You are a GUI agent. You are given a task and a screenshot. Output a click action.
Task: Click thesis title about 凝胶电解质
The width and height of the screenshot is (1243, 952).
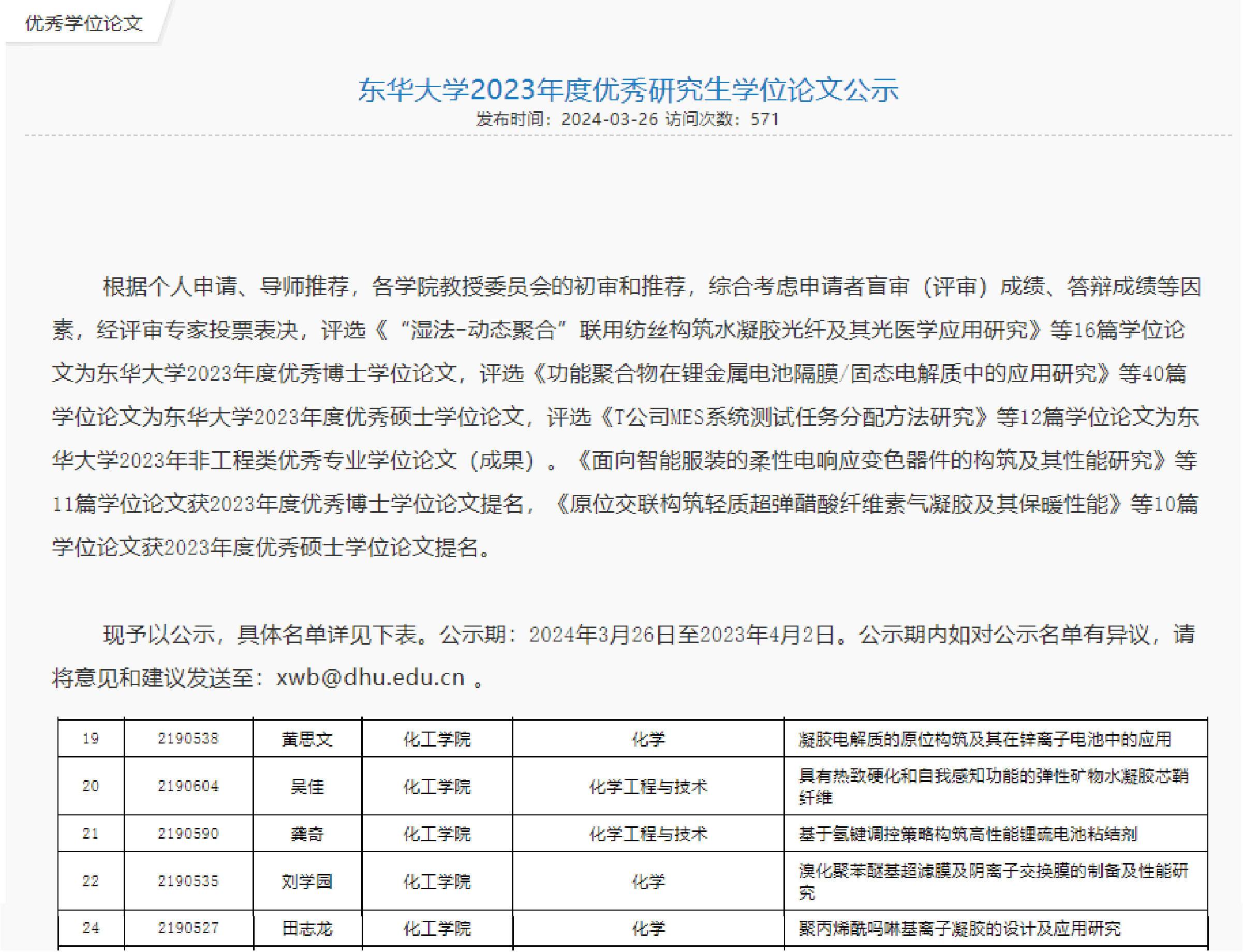985,739
